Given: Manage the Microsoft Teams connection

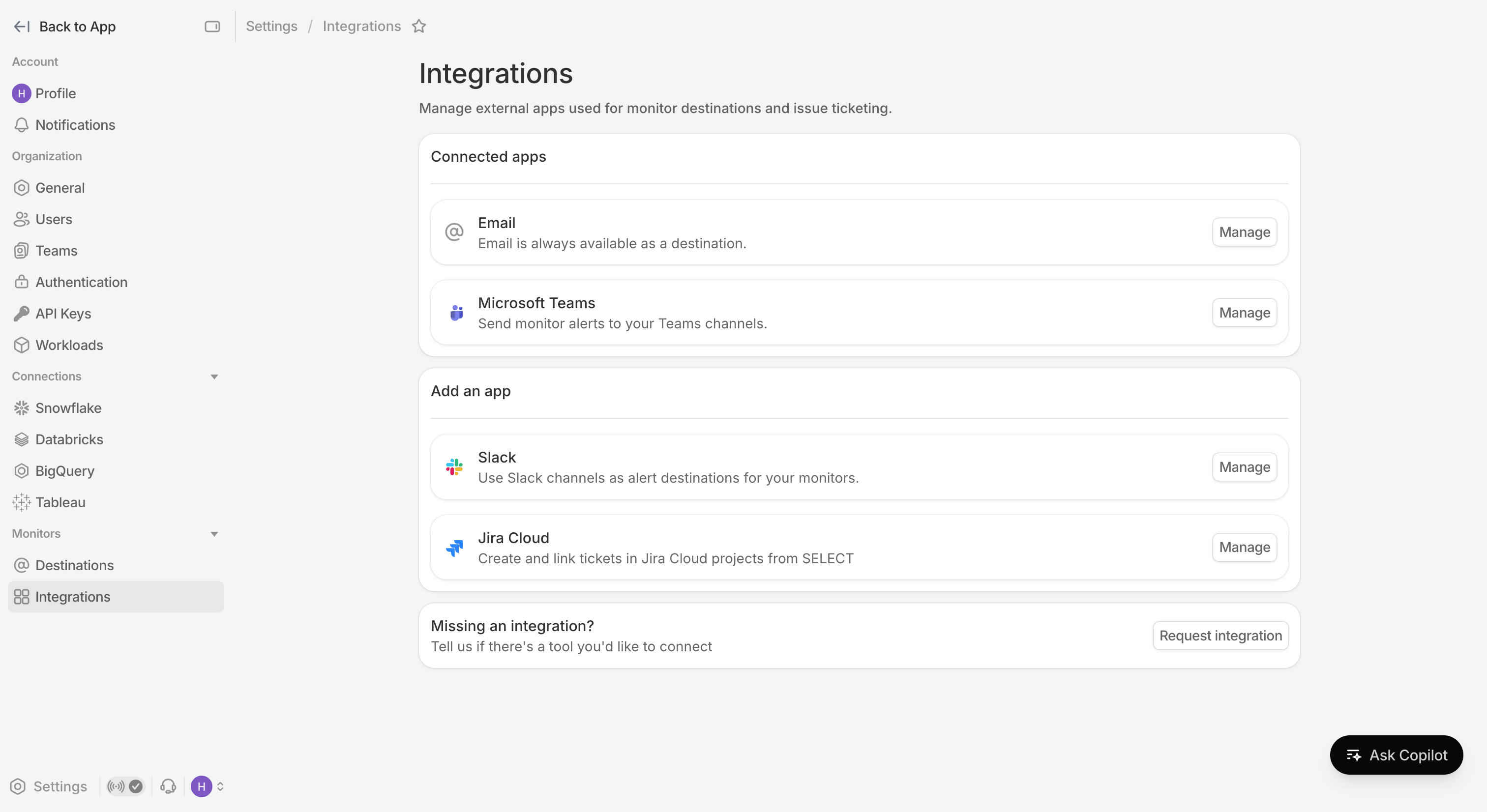Looking at the screenshot, I should [1244, 313].
